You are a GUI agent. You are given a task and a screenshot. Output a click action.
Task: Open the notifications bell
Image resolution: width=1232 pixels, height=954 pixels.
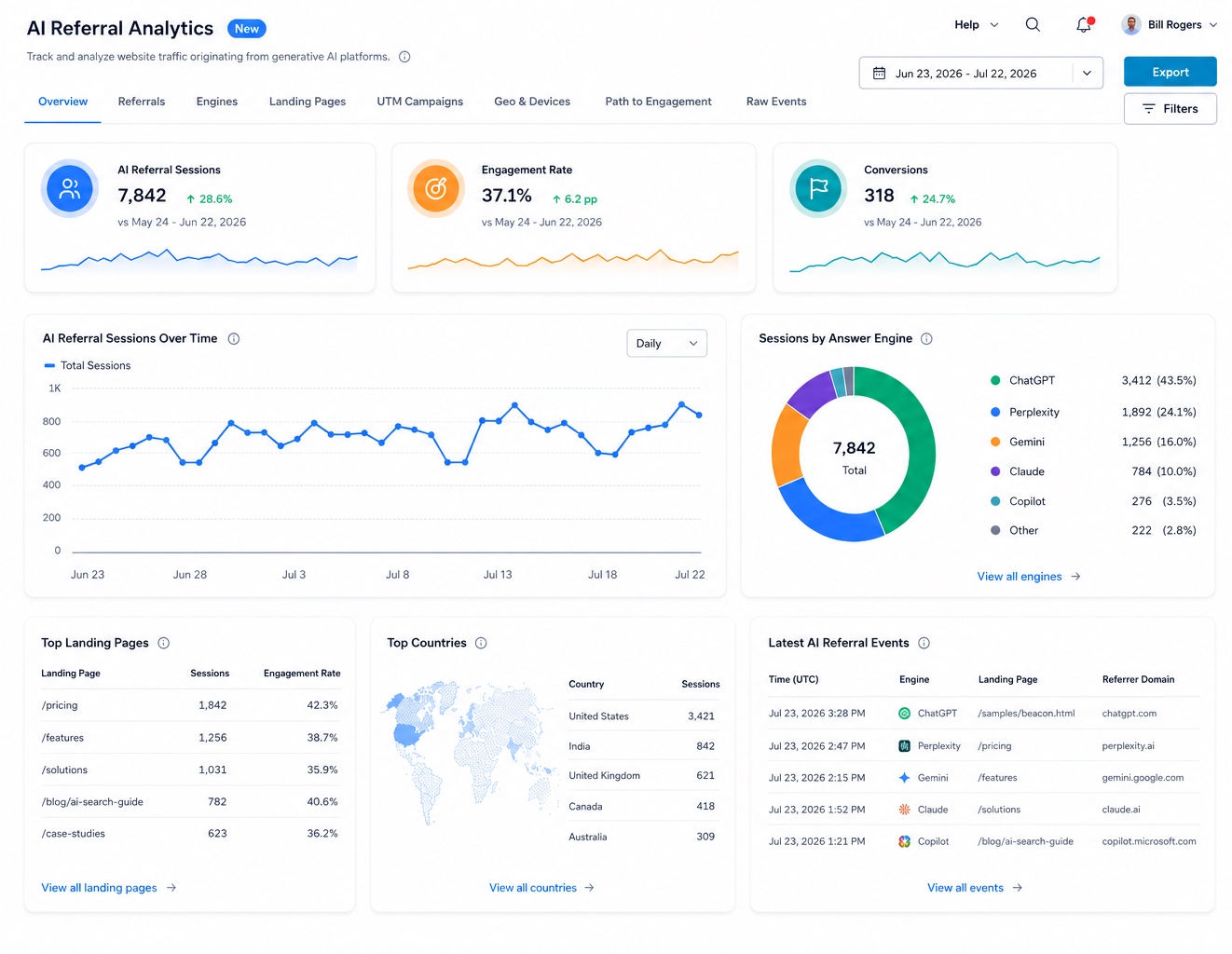[x=1083, y=25]
